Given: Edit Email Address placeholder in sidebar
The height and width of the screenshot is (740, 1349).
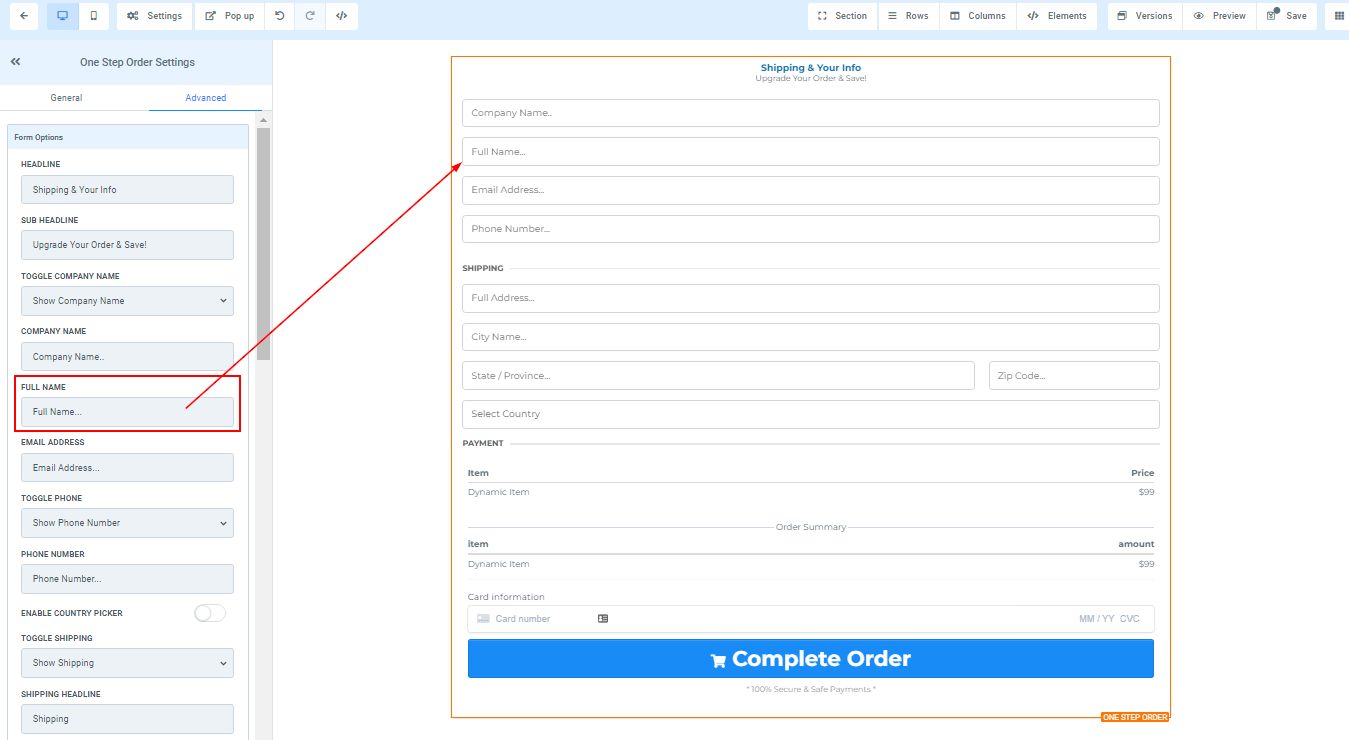Looking at the screenshot, I should (x=127, y=468).
